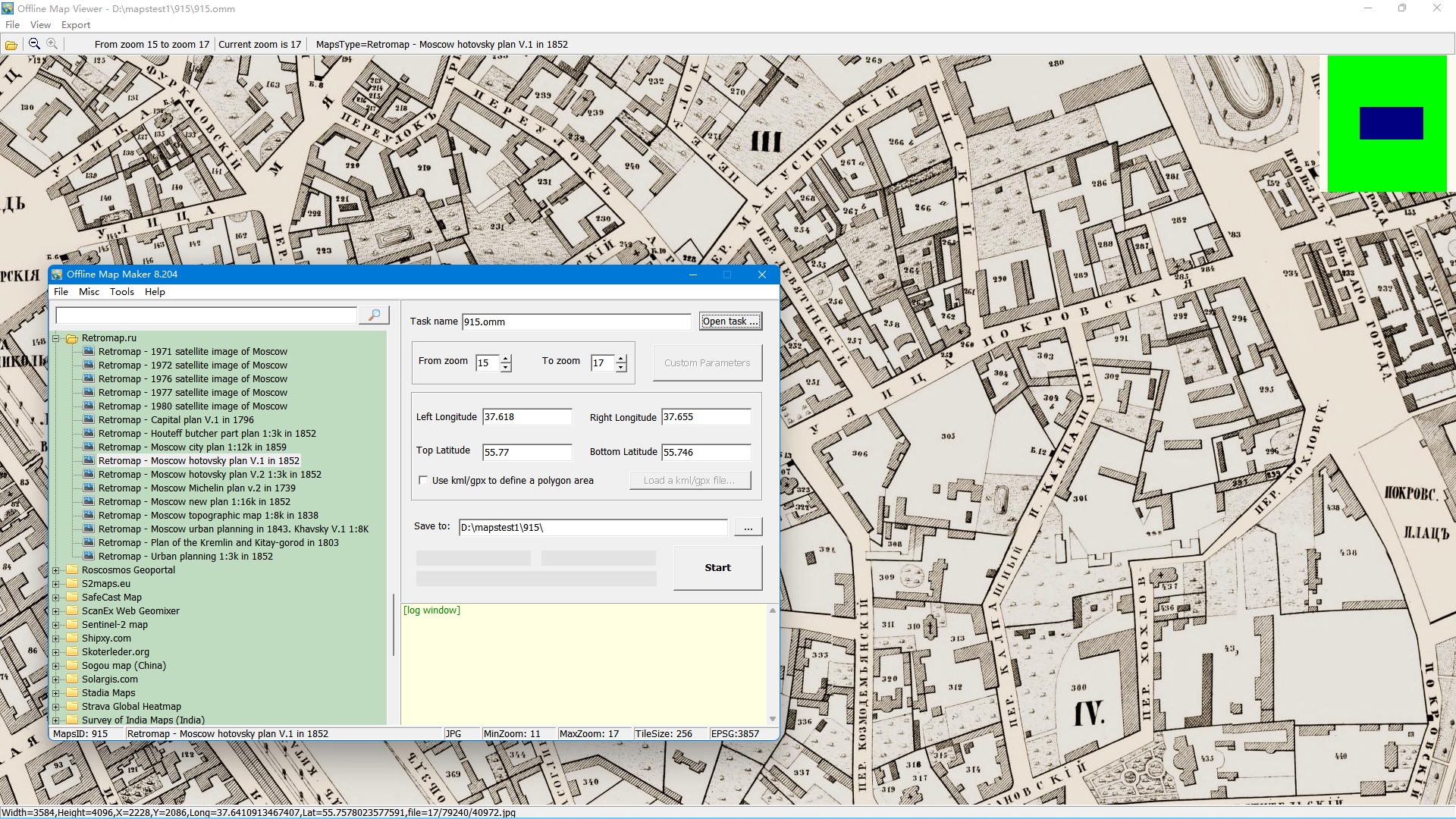Collapse the Retromap.ru tree node
Image resolution: width=1456 pixels, height=819 pixels.
(55, 338)
